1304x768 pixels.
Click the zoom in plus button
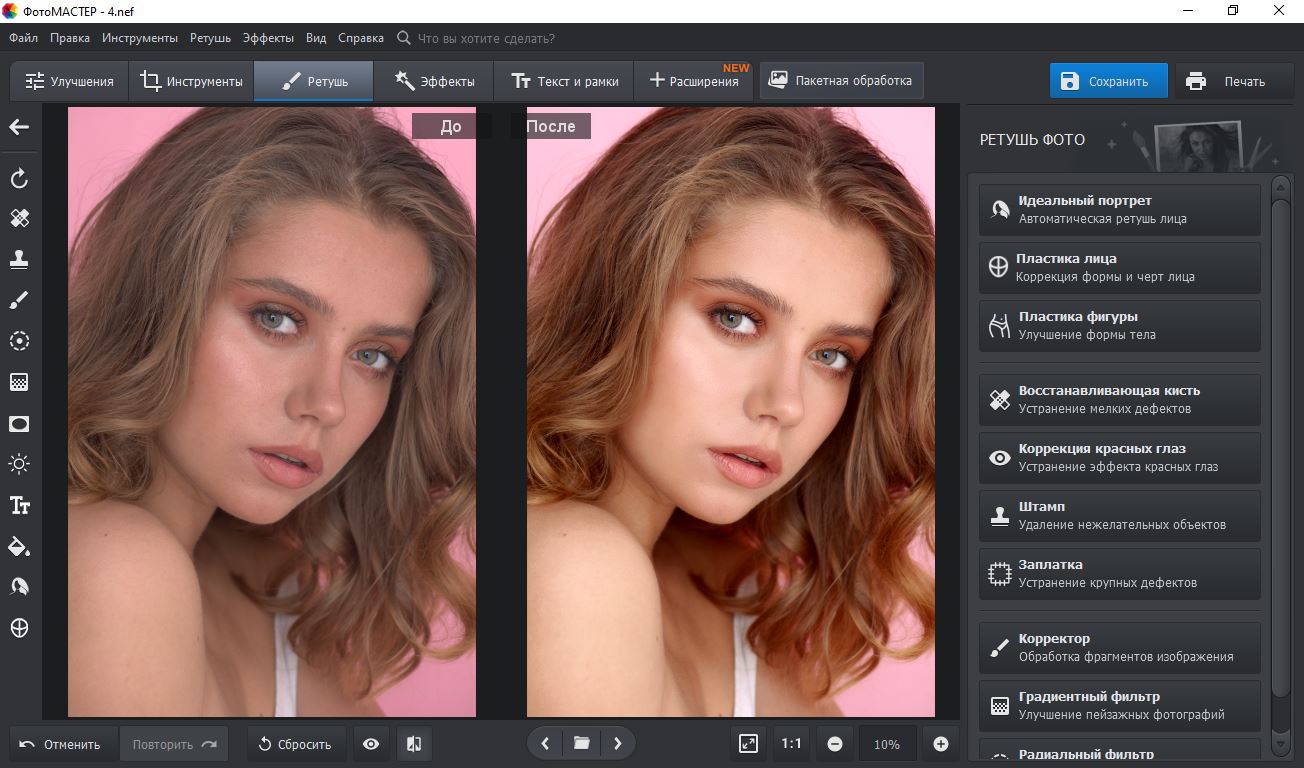pos(940,744)
